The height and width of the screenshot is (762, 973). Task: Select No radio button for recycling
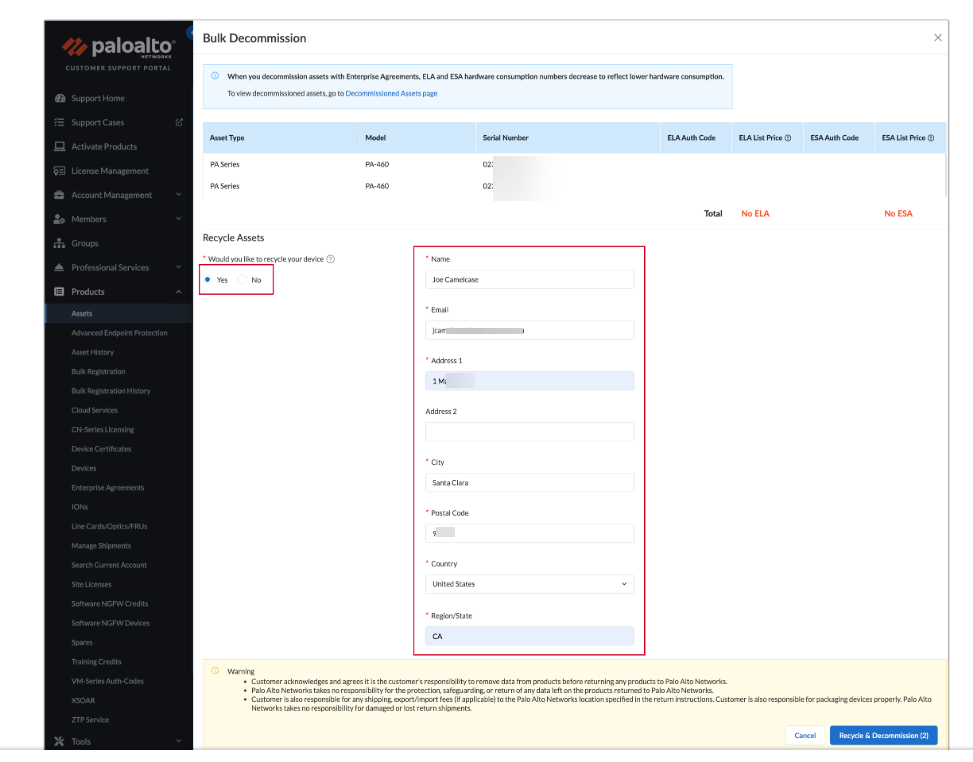243,280
